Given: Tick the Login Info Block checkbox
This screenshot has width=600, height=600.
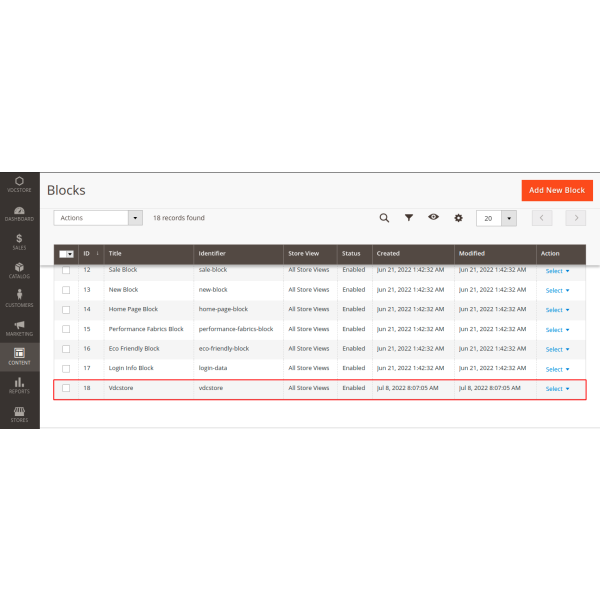Looking at the screenshot, I should point(66,368).
